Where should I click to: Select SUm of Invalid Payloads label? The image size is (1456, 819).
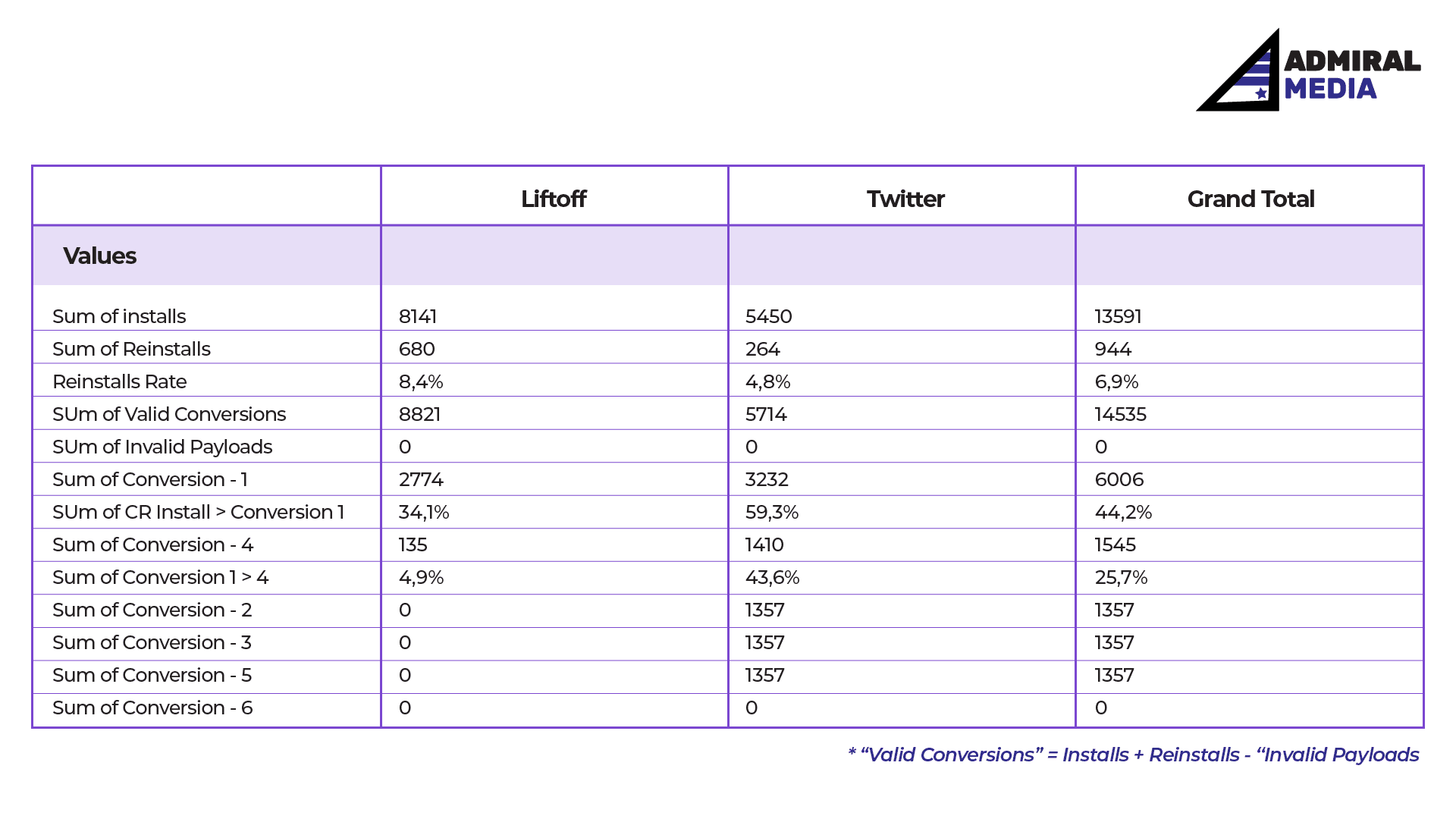[x=162, y=447]
